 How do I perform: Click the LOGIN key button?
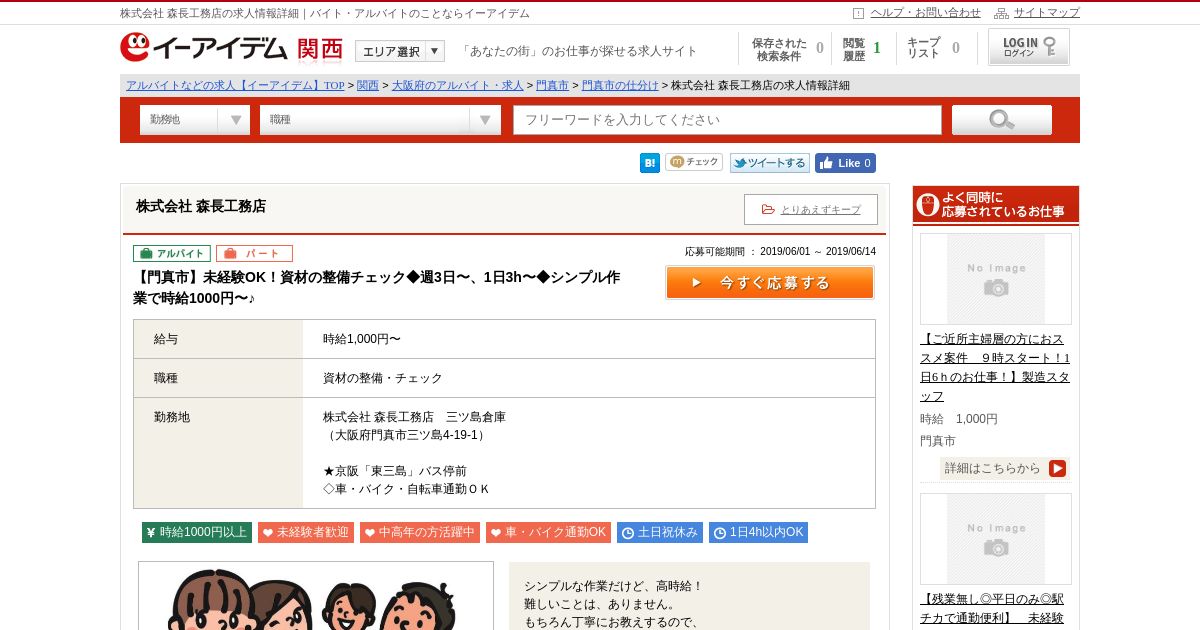(1029, 47)
